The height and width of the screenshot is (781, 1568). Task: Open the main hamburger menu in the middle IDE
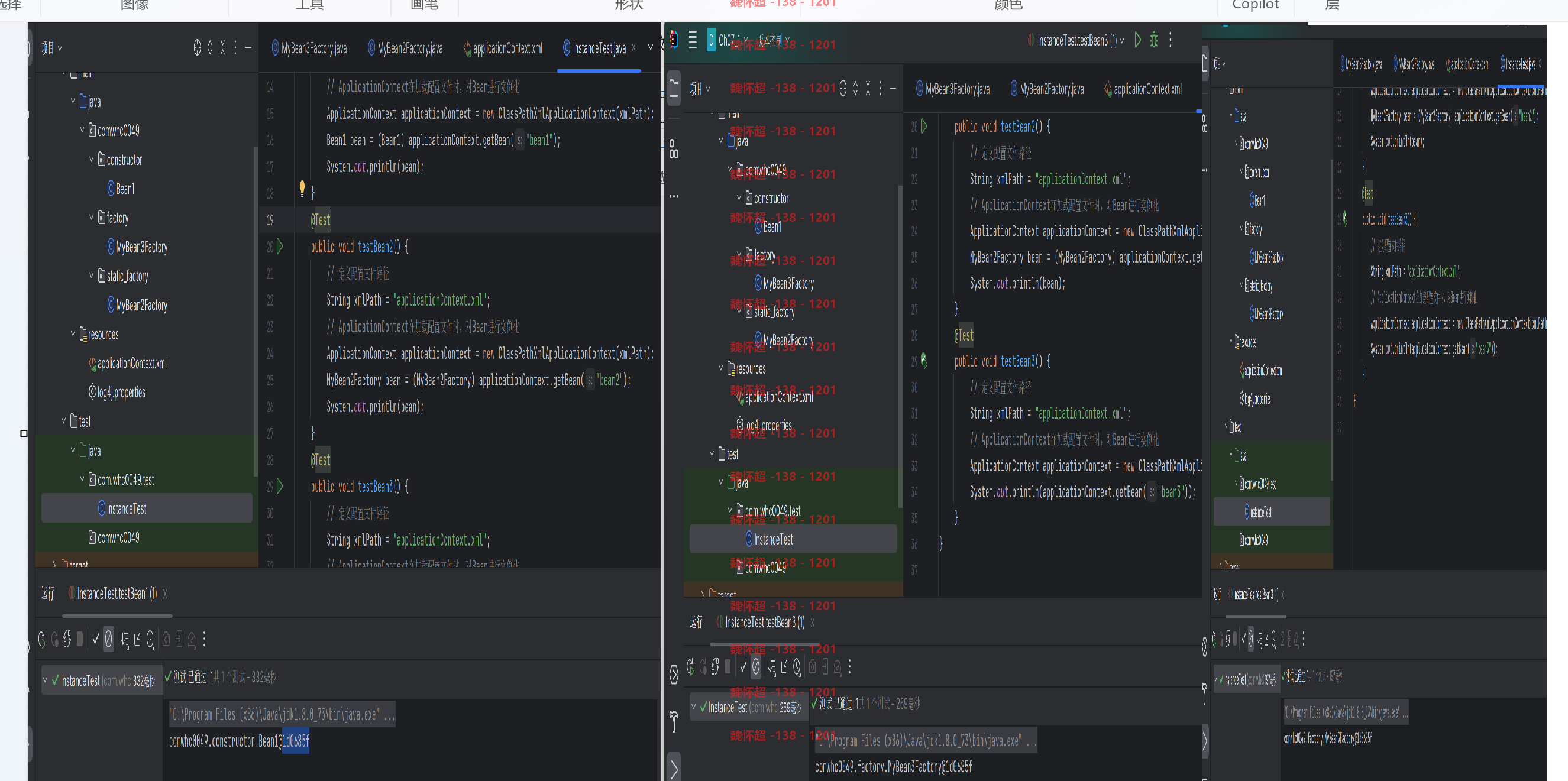[x=693, y=40]
